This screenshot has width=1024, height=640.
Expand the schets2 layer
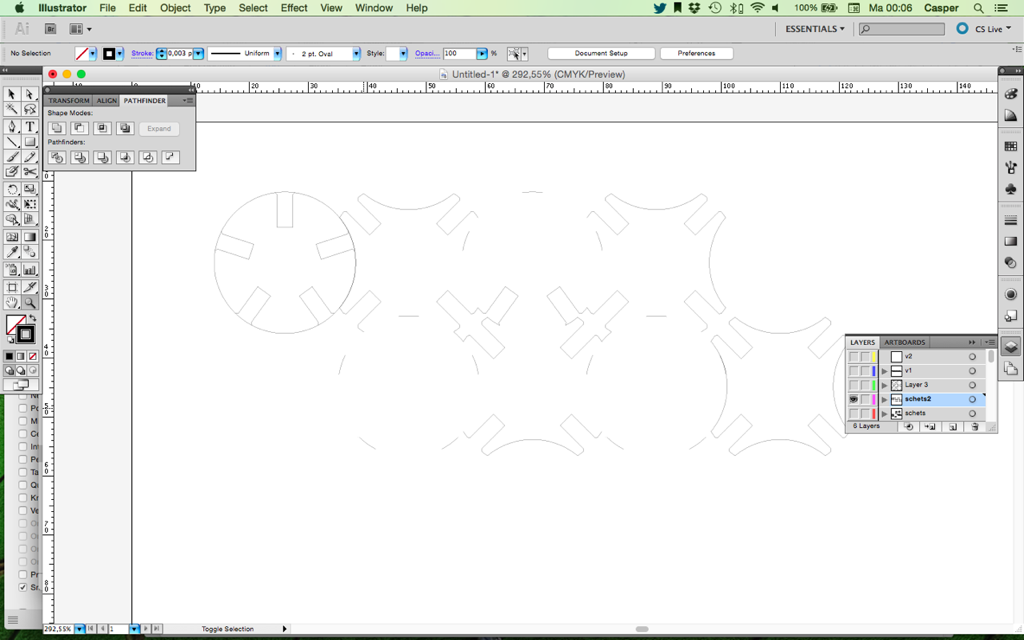tap(885, 399)
